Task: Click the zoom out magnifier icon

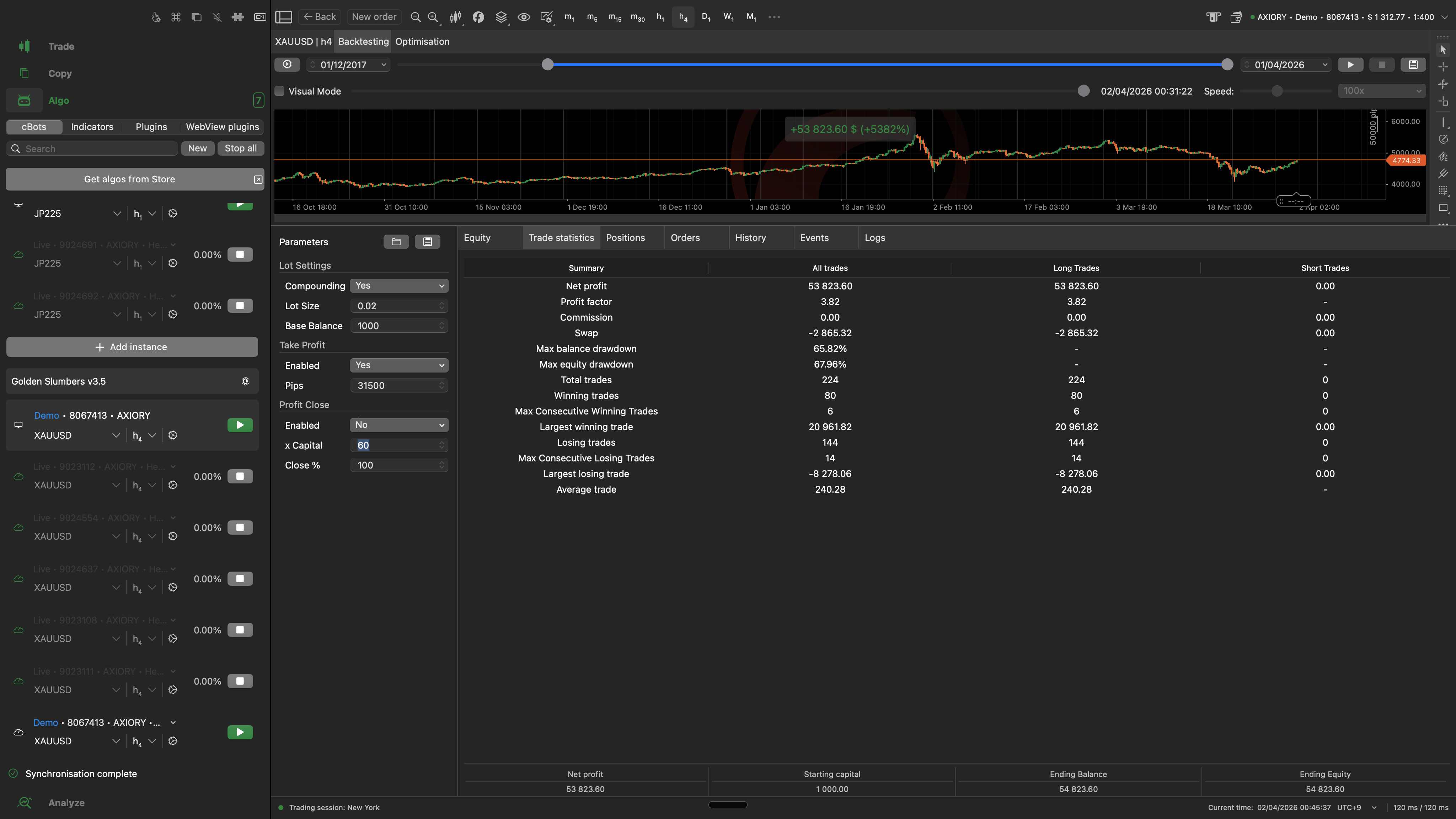Action: 416,17
